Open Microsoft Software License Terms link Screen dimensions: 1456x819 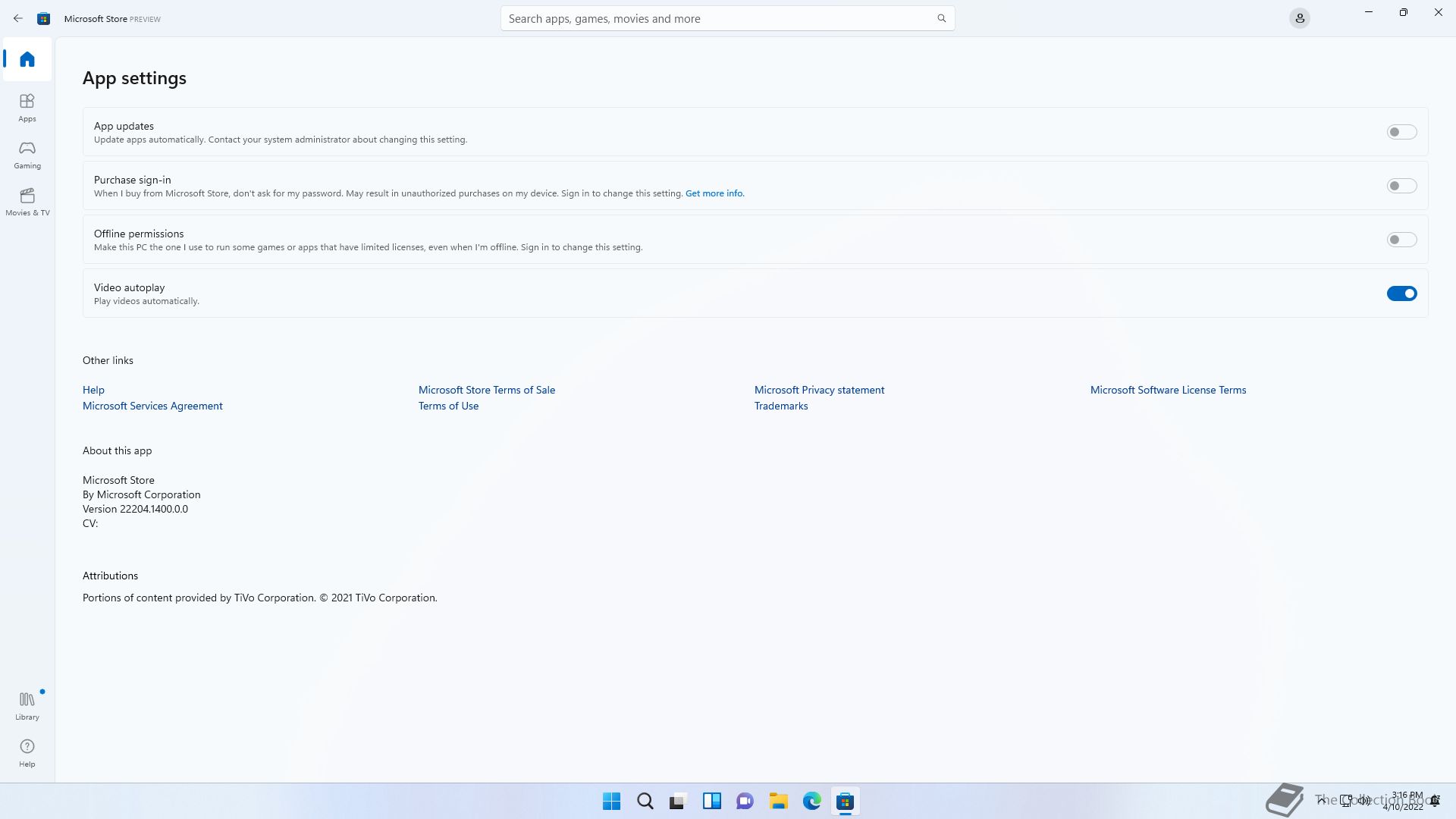point(1168,390)
